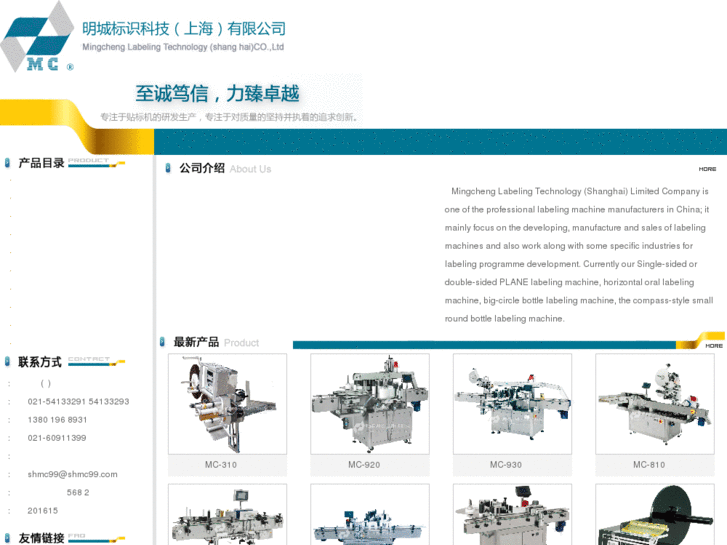Click the 友情链接 sidebar heading
The image size is (727, 545).
pos(41,538)
